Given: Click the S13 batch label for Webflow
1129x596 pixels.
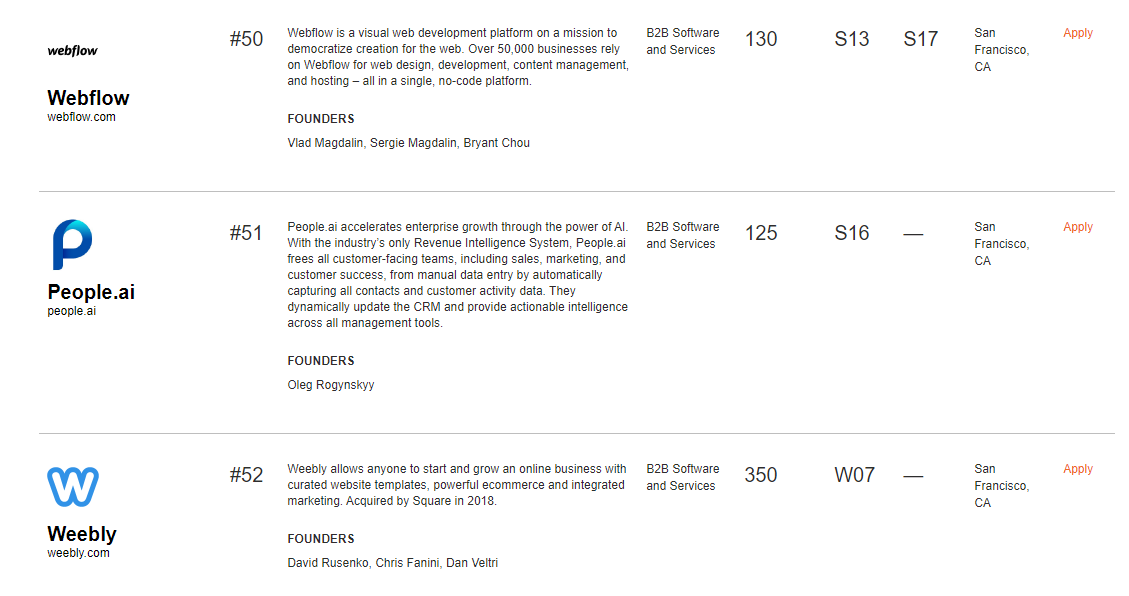Looking at the screenshot, I should pyautogui.click(x=852, y=39).
